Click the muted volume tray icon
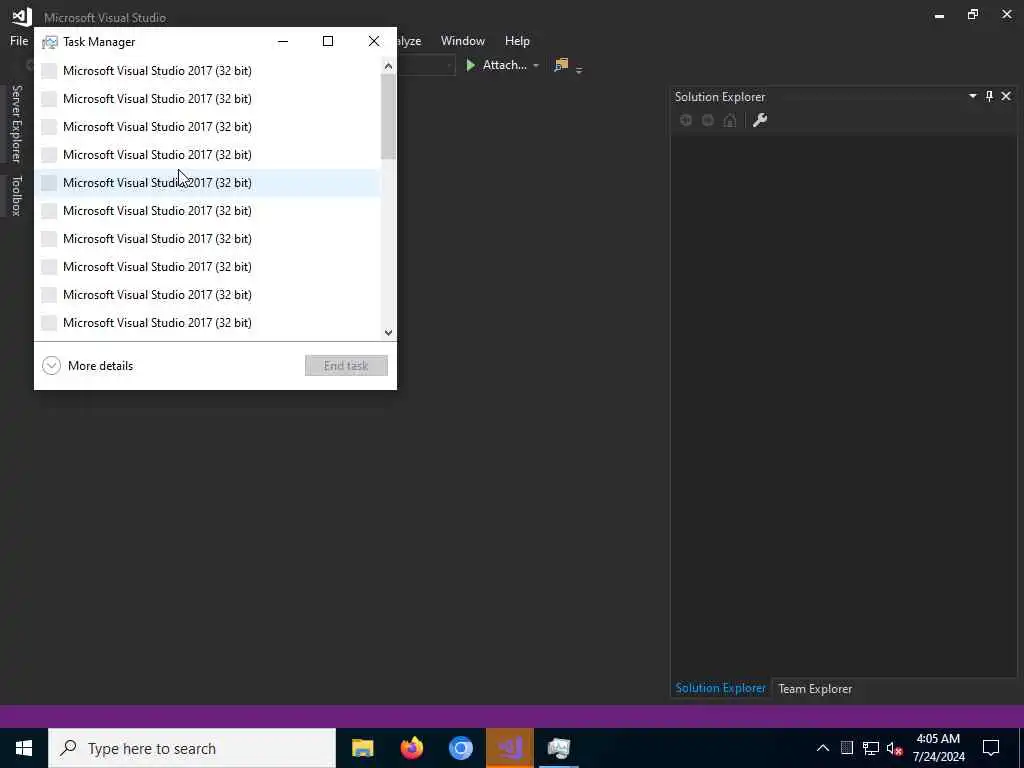This screenshot has height=768, width=1024. click(895, 748)
